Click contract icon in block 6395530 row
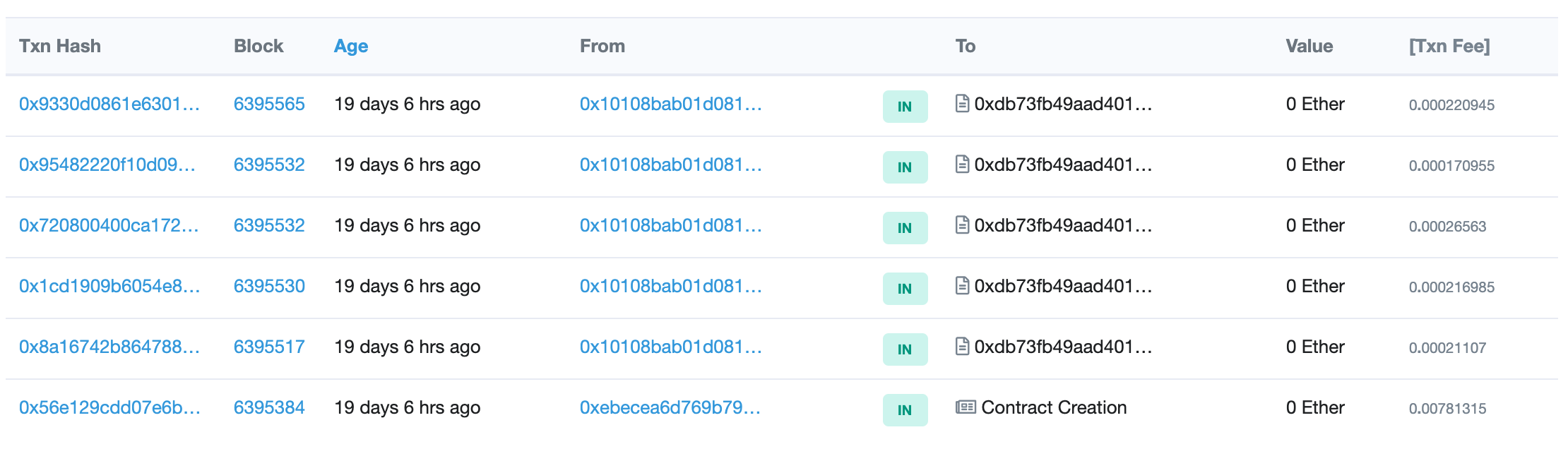1568x449 pixels. click(962, 286)
